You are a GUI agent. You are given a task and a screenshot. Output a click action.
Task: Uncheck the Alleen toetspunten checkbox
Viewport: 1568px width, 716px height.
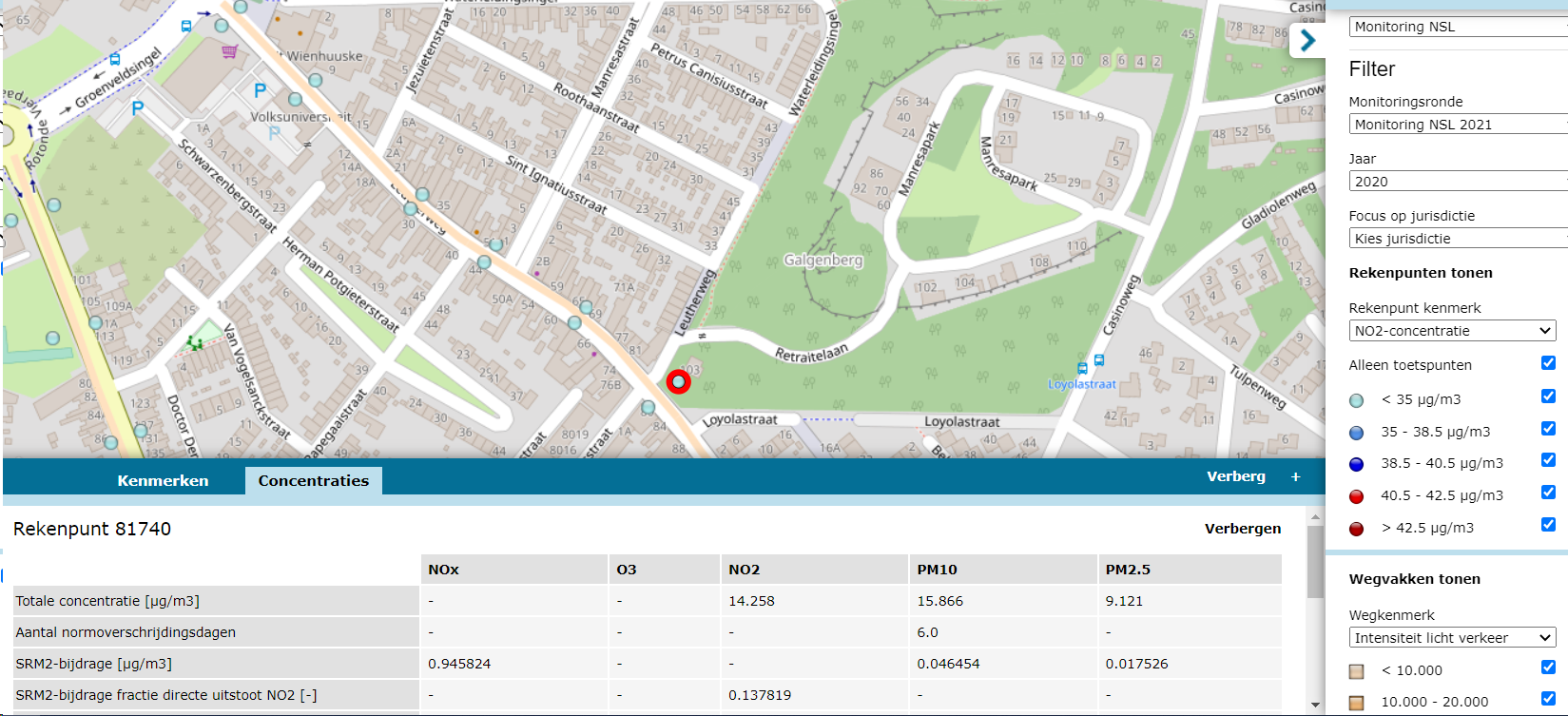1548,363
